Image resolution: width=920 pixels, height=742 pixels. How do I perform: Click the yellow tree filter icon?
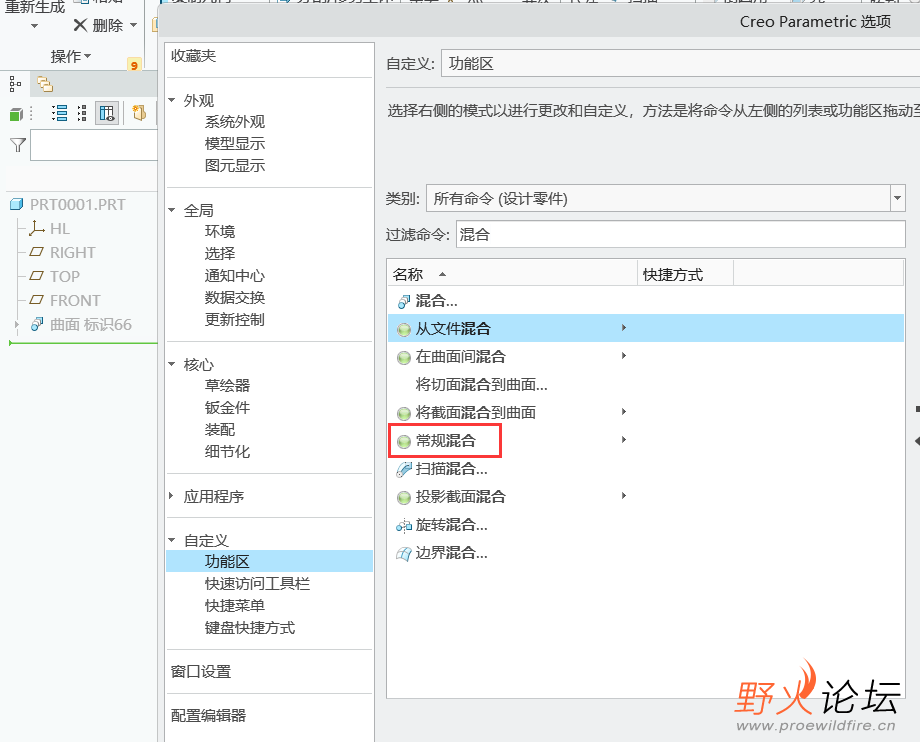139,113
